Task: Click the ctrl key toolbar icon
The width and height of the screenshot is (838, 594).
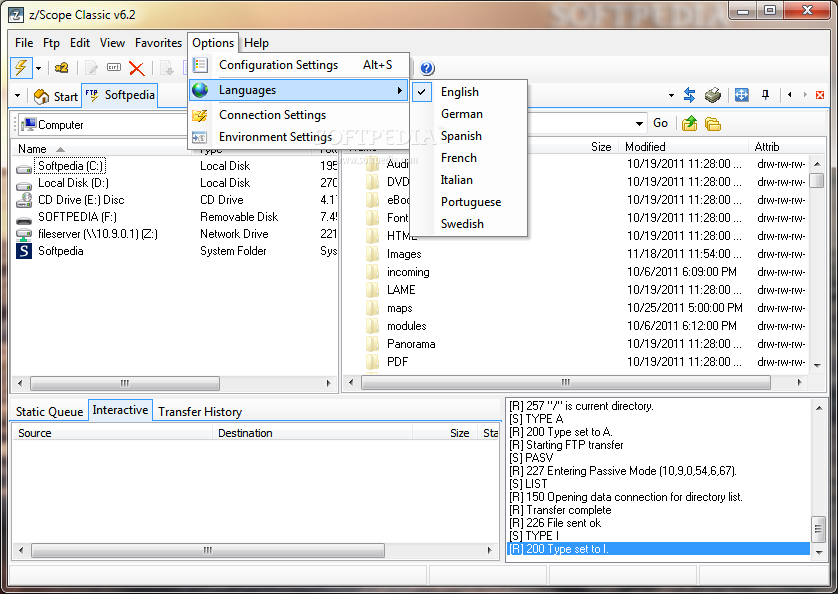Action: [x=114, y=67]
